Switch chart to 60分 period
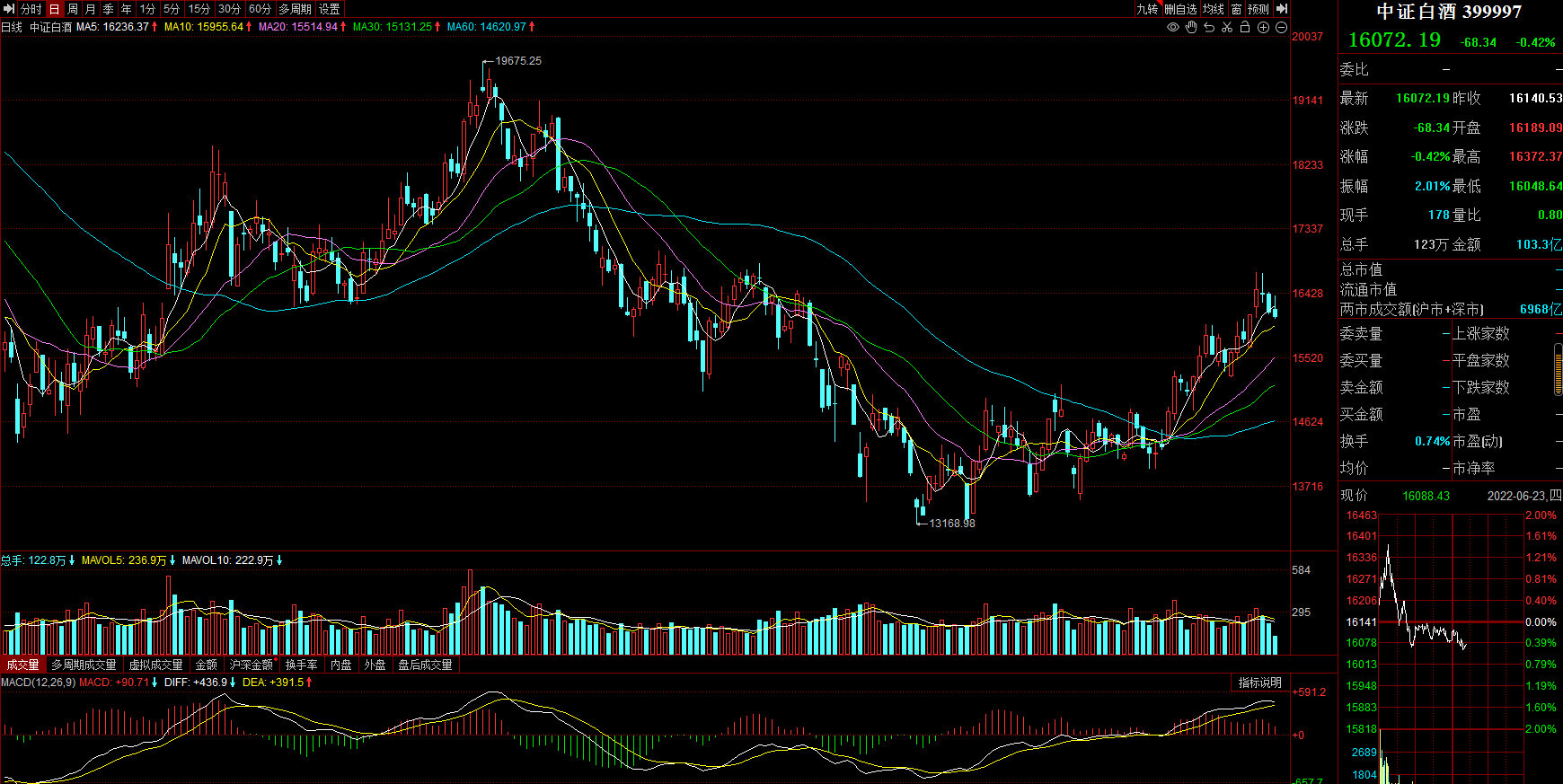 [x=260, y=9]
